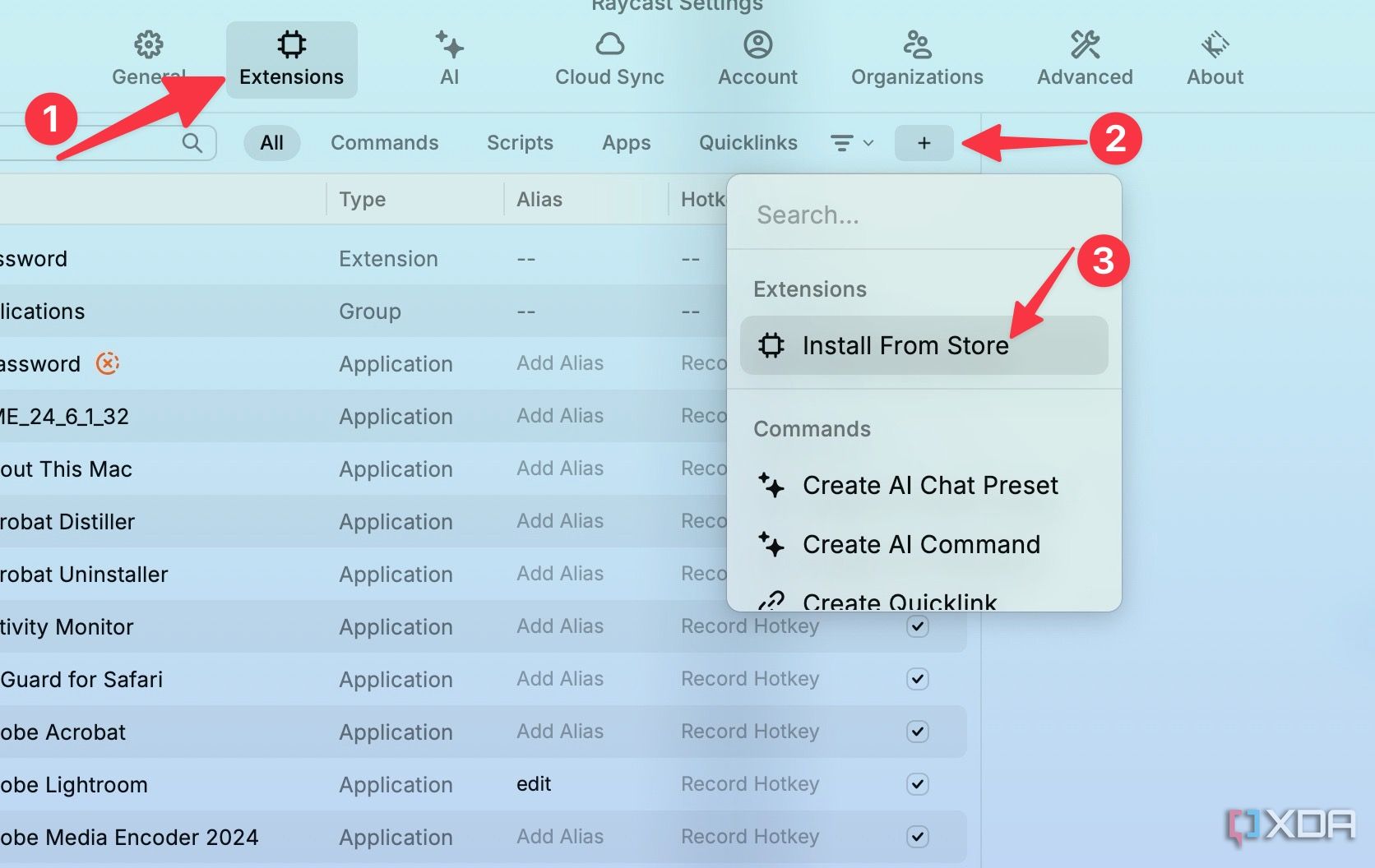Image resolution: width=1375 pixels, height=868 pixels.
Task: Select the Applications Group row
Action: 362,312
